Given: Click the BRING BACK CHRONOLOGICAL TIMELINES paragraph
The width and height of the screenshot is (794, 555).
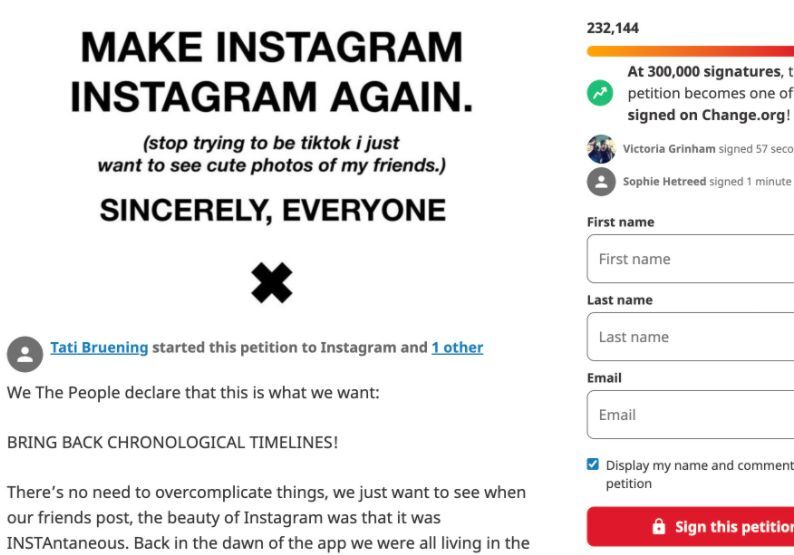Looking at the screenshot, I should [172, 442].
